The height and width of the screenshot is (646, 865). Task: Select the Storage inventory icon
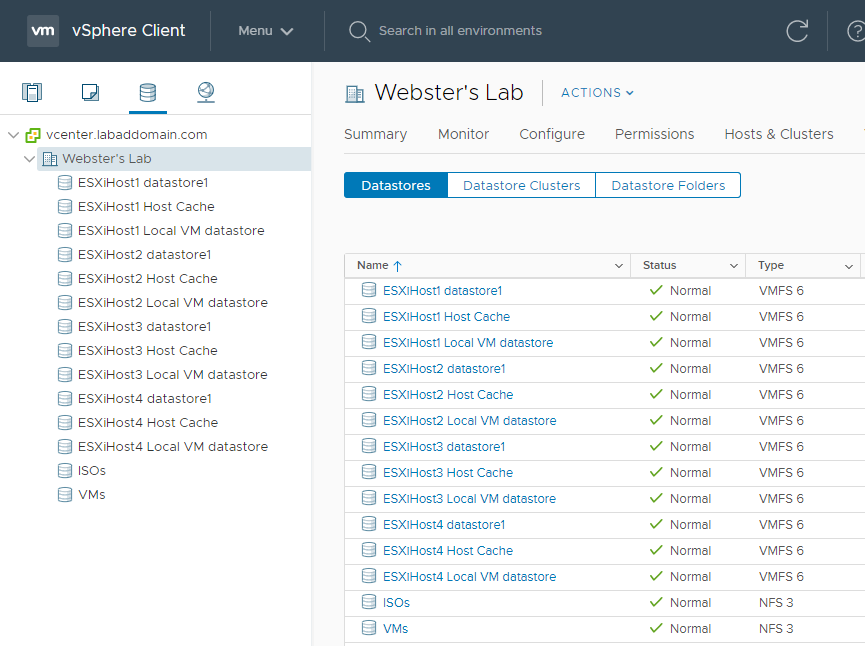147,93
